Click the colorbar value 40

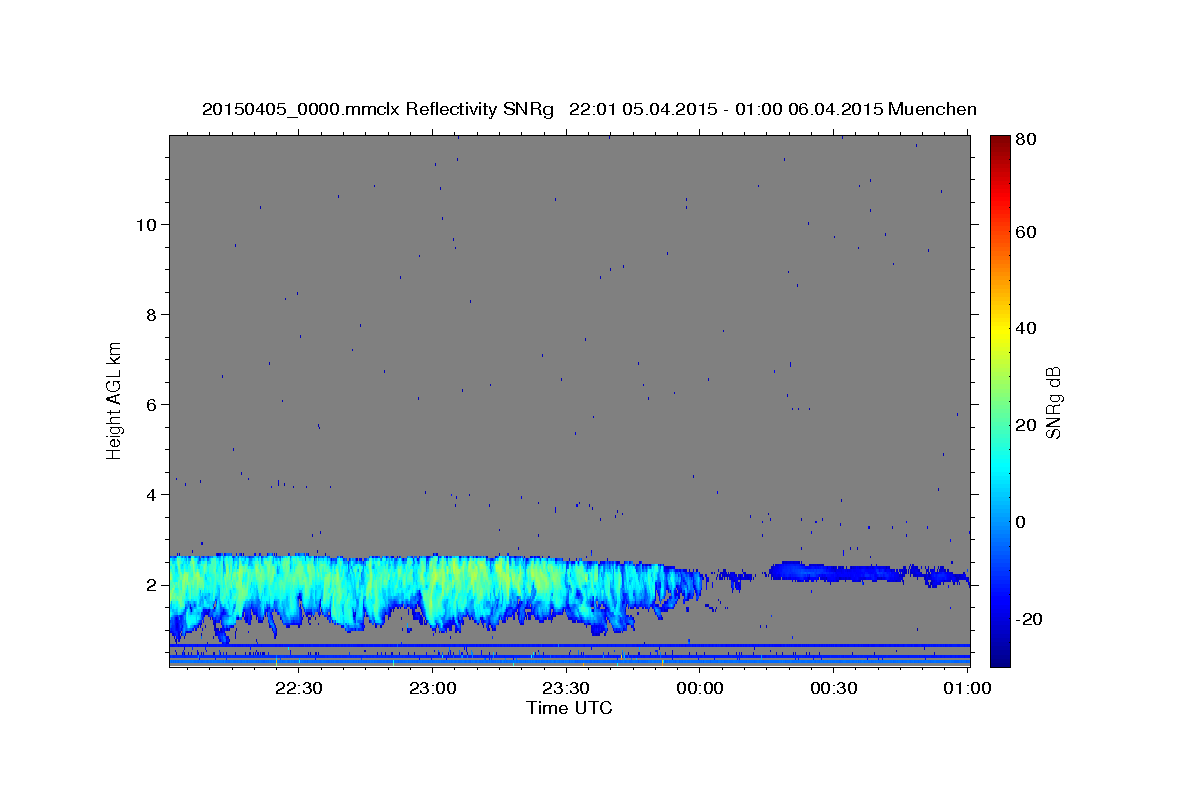(1026, 328)
